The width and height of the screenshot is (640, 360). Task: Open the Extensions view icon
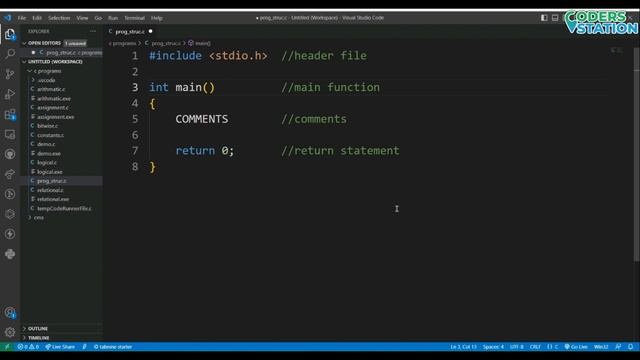(10, 114)
